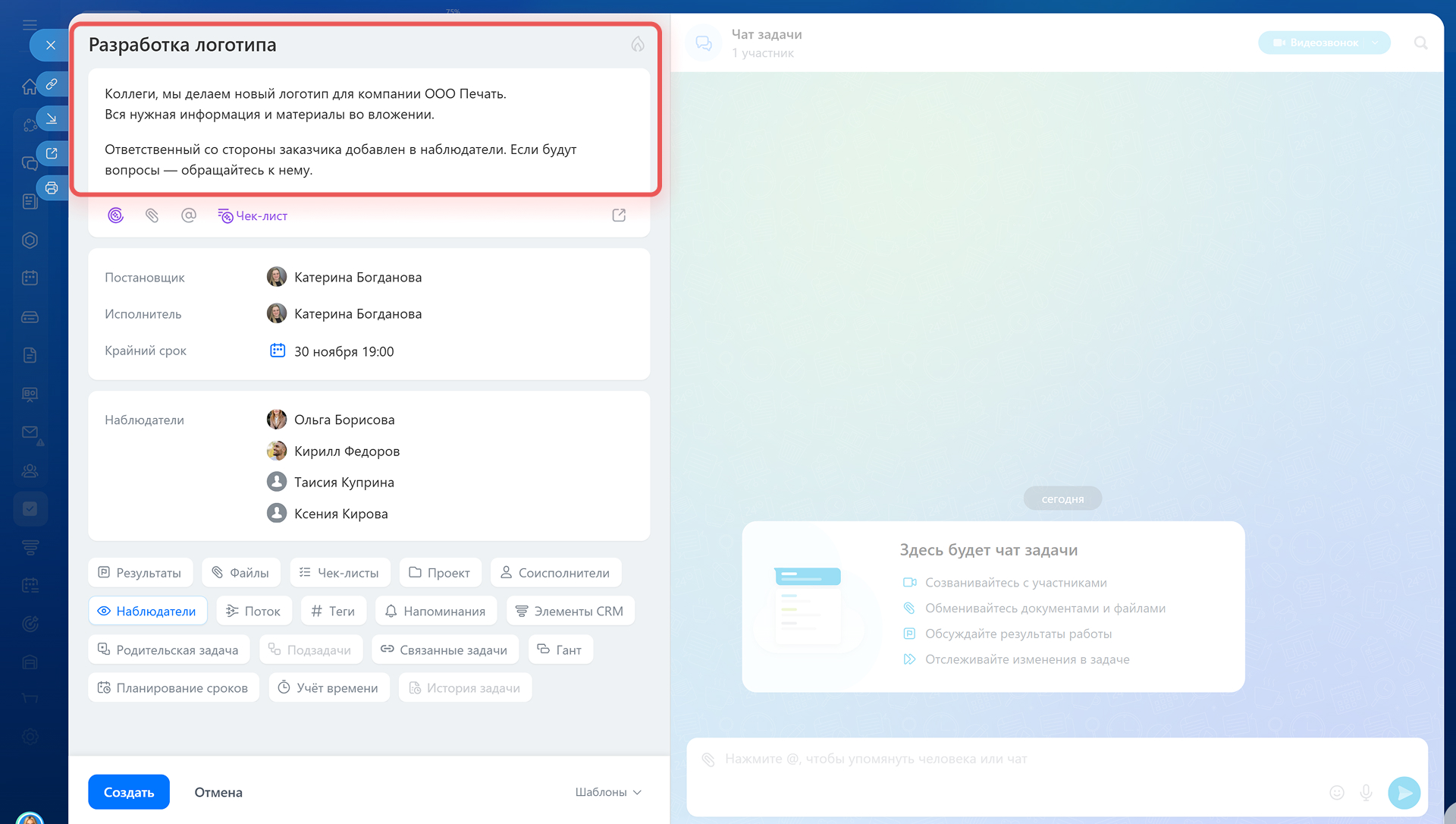Select the Элементы CRM chip
The height and width of the screenshot is (824, 1456).
[x=570, y=611]
